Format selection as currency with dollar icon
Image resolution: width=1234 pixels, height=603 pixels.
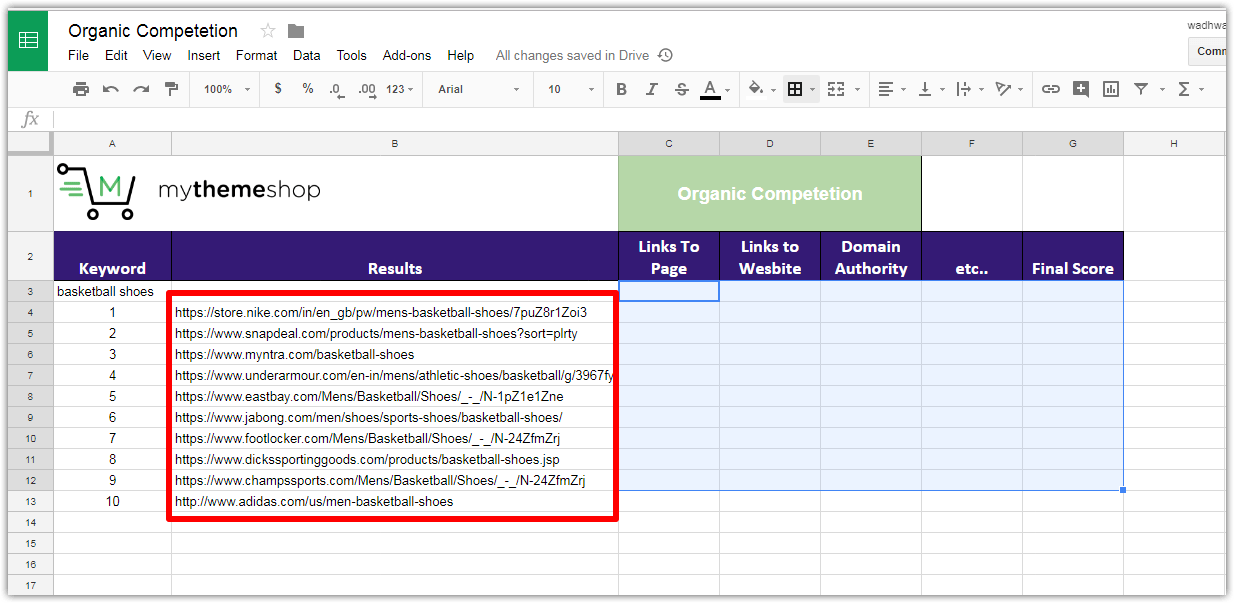[278, 89]
